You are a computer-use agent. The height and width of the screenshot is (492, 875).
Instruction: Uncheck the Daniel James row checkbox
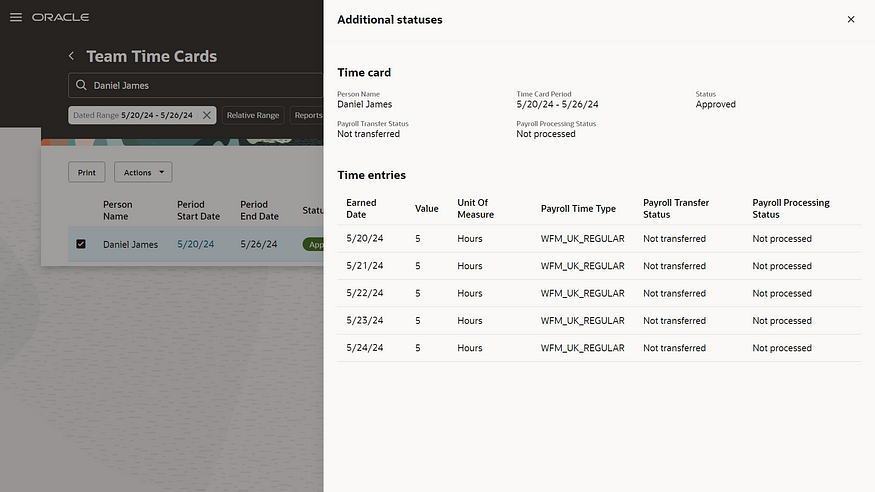coord(81,244)
